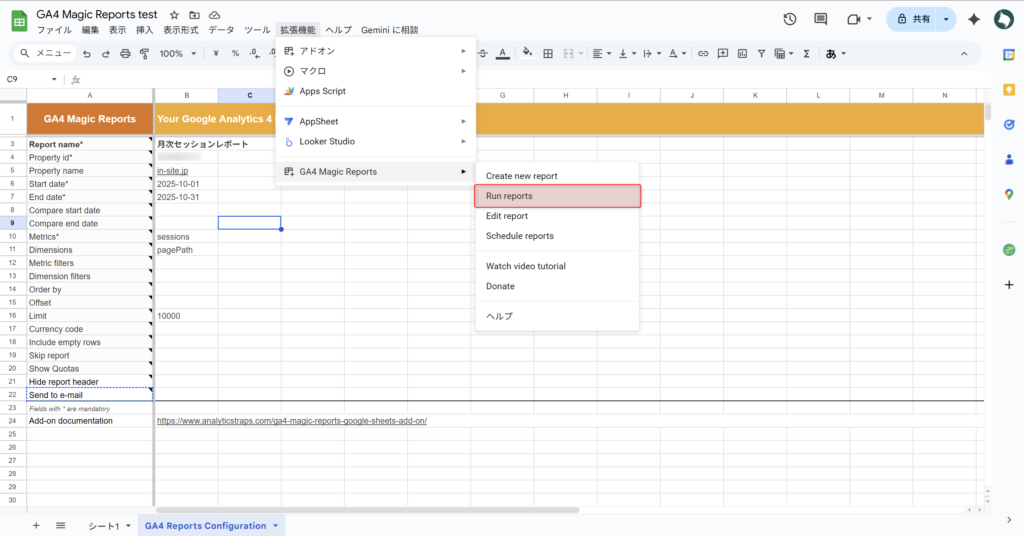Insert a comment from toolbar
1024x536 pixels.
coord(723,54)
